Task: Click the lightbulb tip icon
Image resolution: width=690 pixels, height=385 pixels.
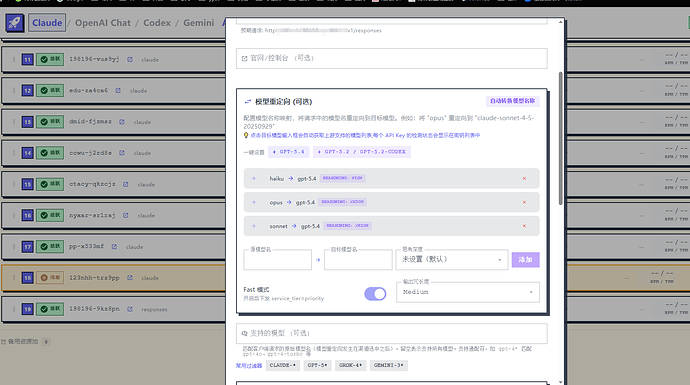Action: (246, 135)
